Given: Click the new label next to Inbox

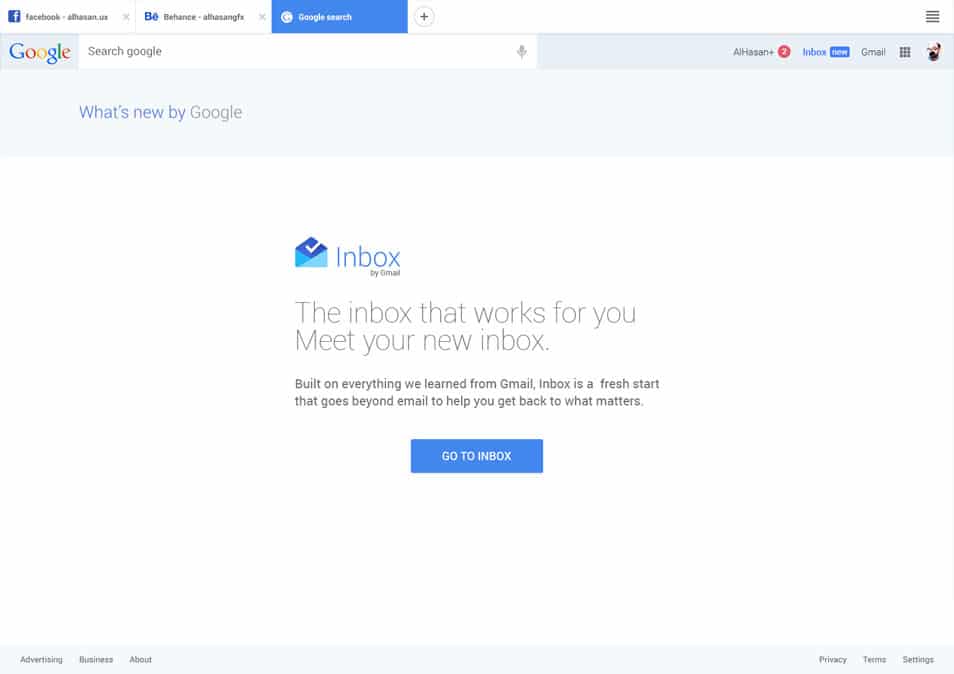Looking at the screenshot, I should pos(840,51).
